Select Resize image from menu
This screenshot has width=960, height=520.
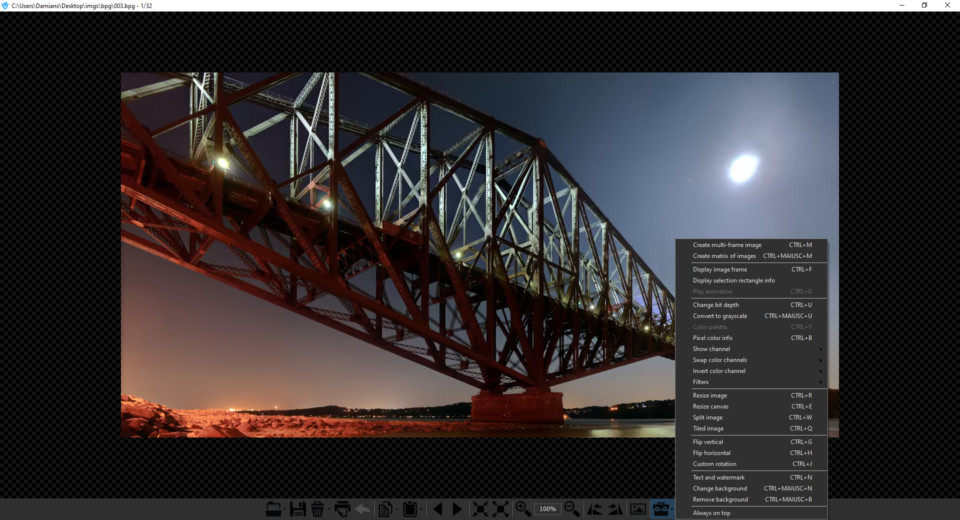pyautogui.click(x=710, y=395)
